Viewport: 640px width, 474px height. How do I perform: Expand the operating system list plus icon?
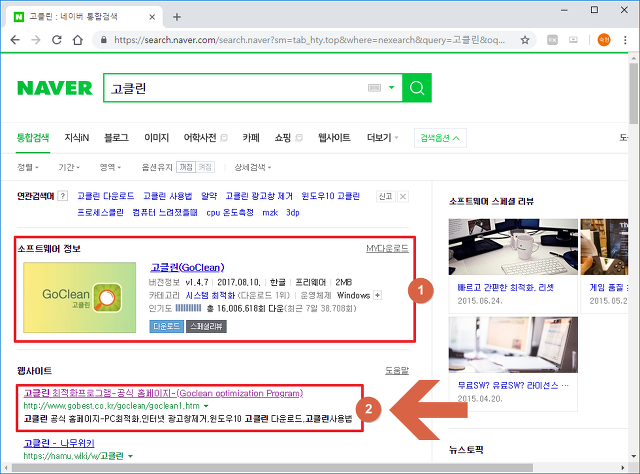[x=378, y=295]
